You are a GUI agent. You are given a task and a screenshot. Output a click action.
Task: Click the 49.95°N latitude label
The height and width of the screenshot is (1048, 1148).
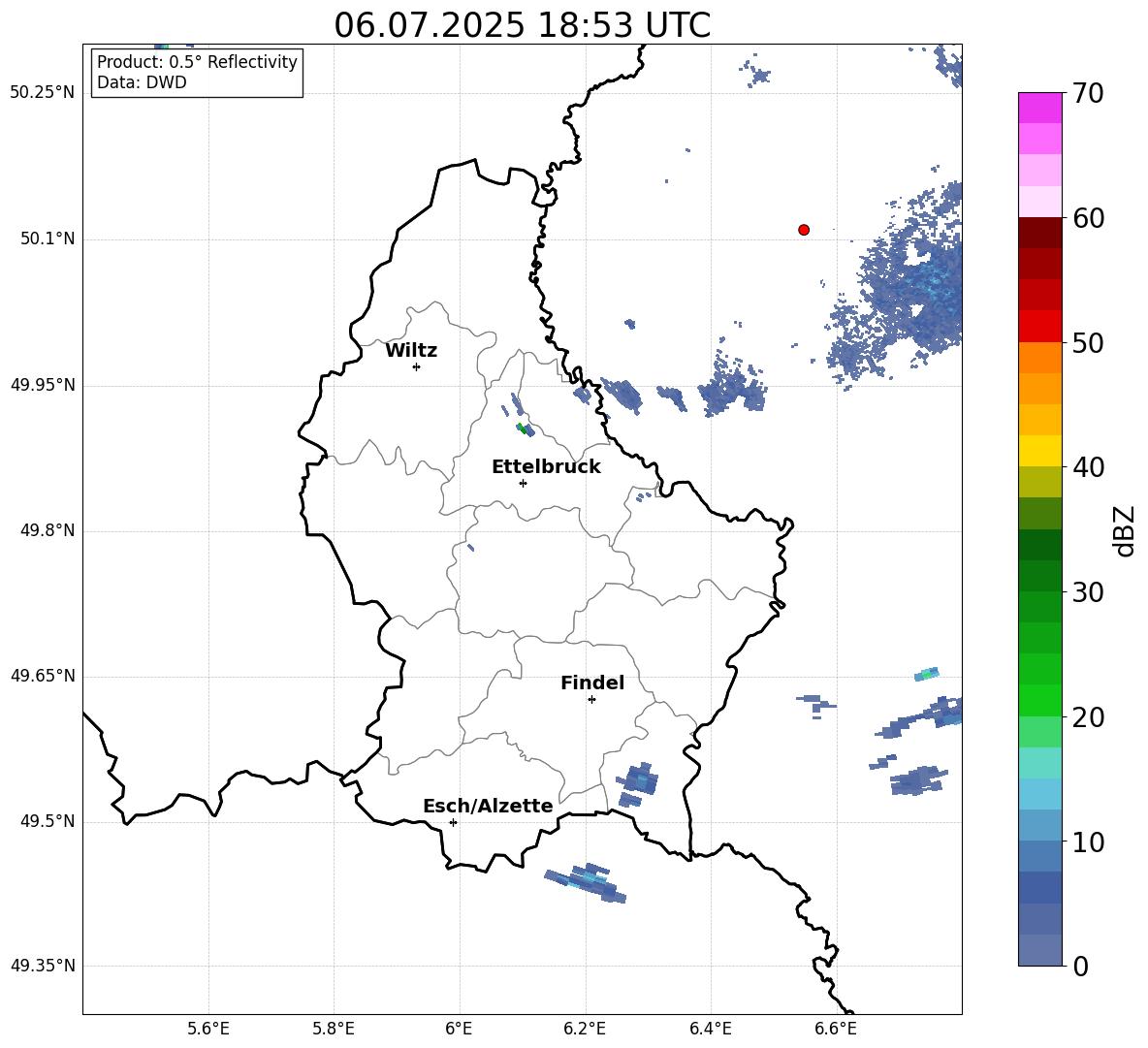(43, 385)
